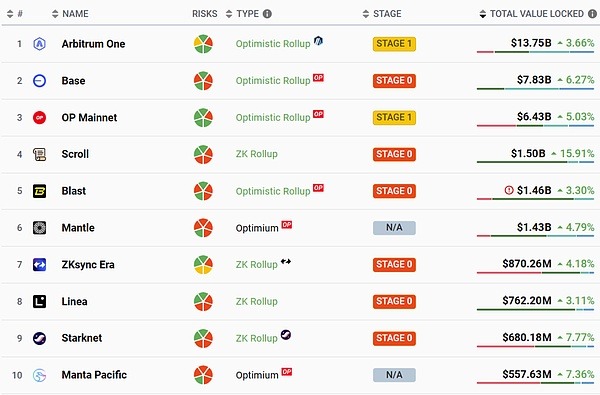
Task: Click the OP Mainnet red logo icon
Action: pos(39,118)
